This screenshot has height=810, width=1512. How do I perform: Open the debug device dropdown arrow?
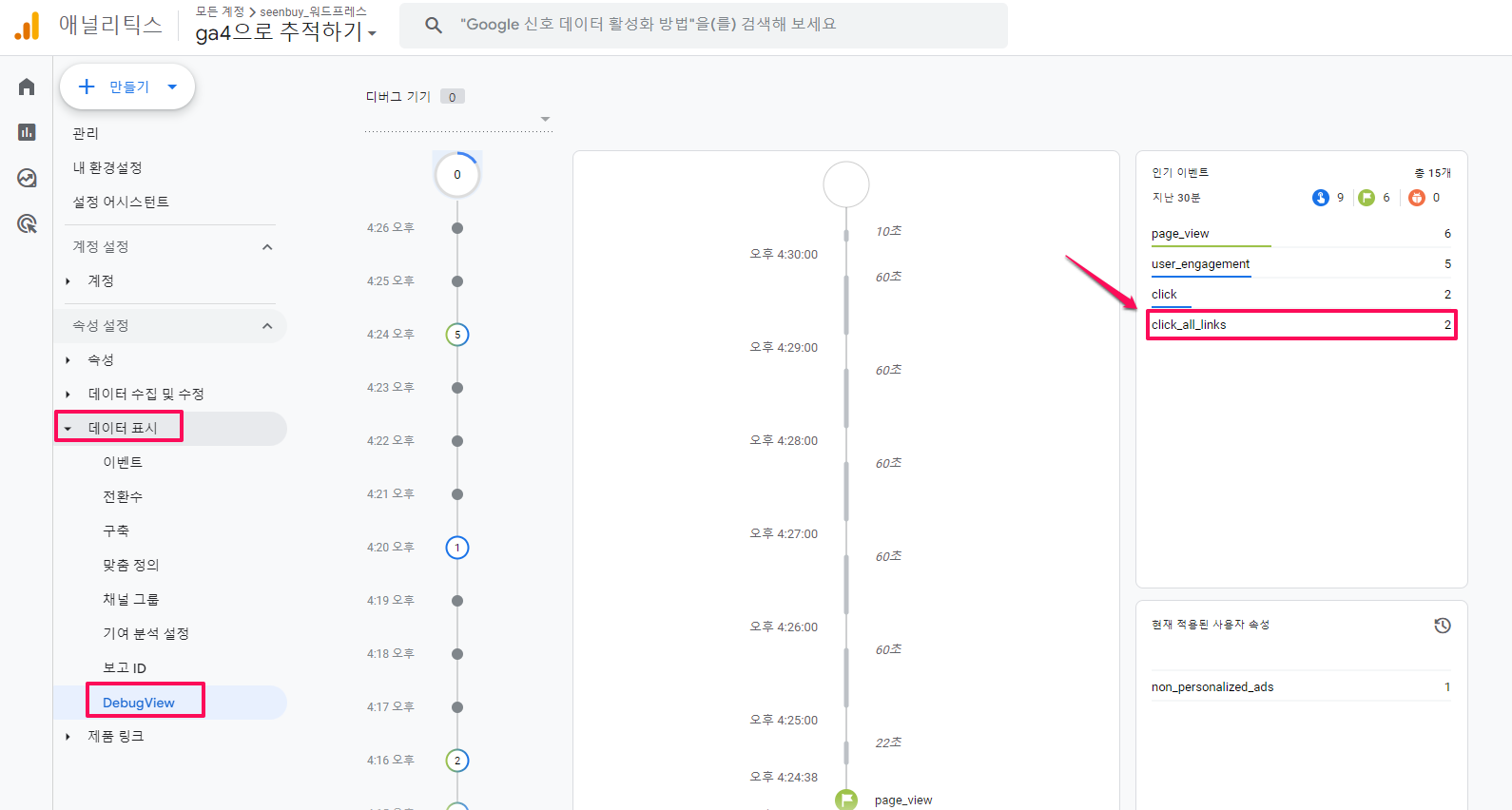pyautogui.click(x=545, y=119)
